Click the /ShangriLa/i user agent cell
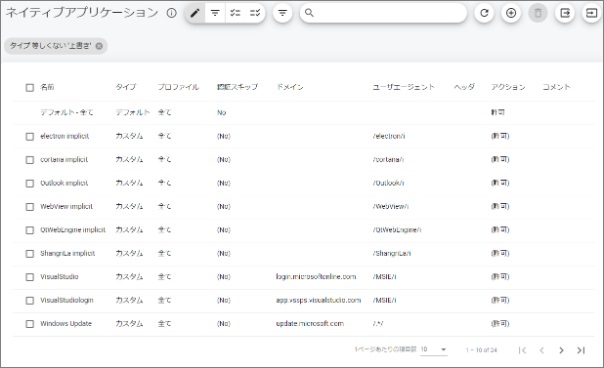The width and height of the screenshot is (604, 368). pos(392,253)
